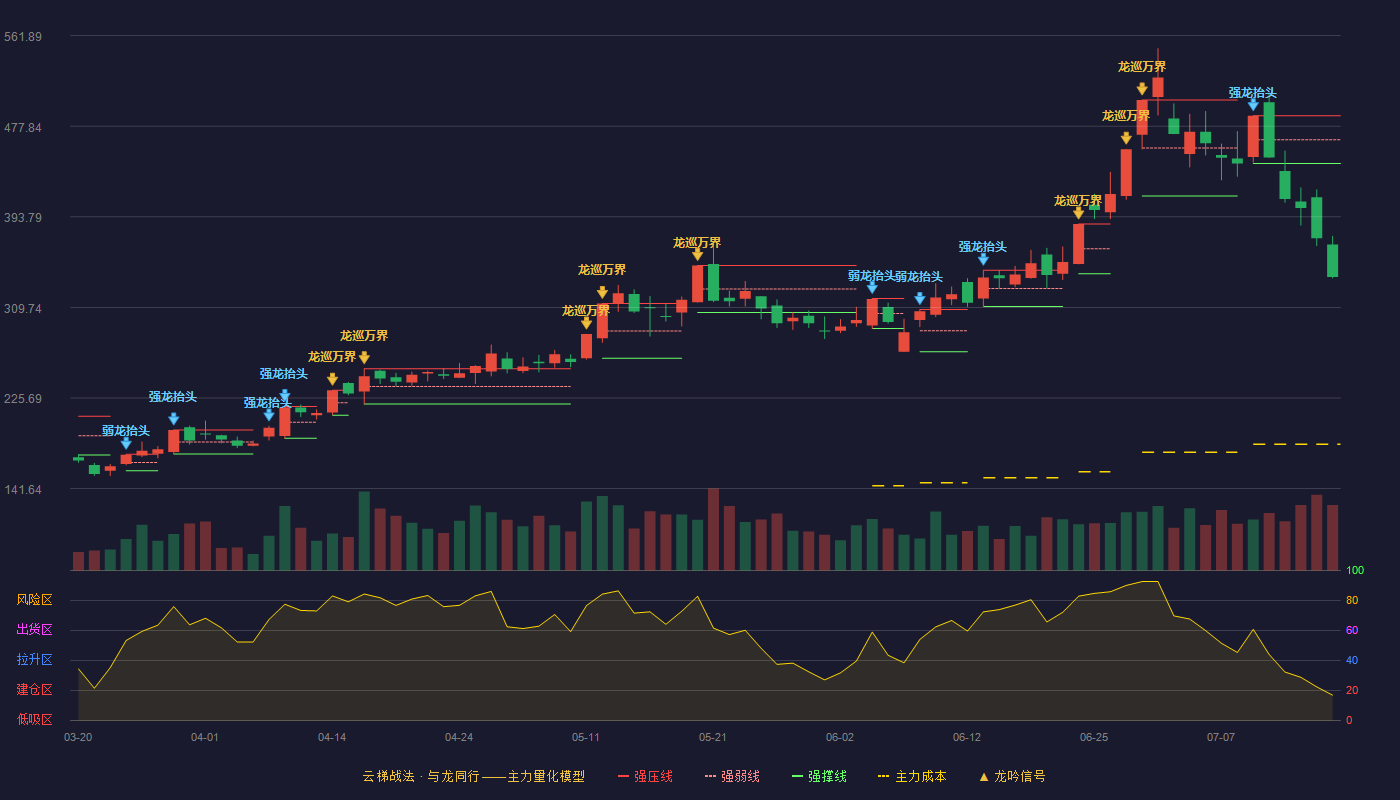
Task: Click the purple 60 indicator scale value
Action: coord(1352,630)
